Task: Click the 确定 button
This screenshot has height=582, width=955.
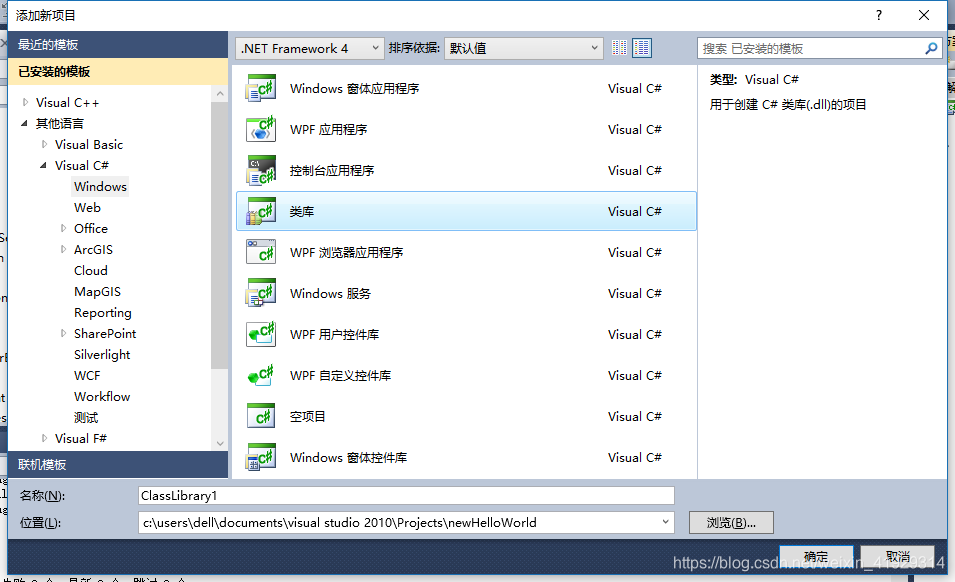Action: point(816,556)
